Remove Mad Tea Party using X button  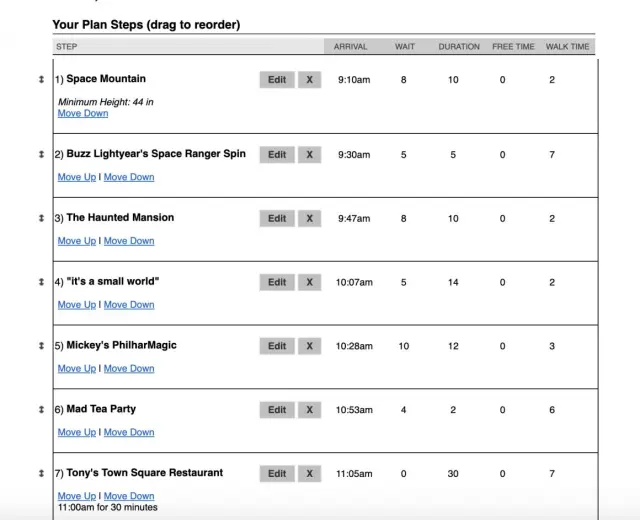(309, 410)
